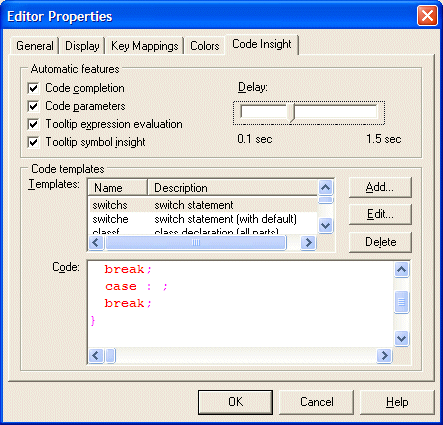This screenshot has height=425, width=443.
Task: Select the switche template row
Action: (x=203, y=219)
